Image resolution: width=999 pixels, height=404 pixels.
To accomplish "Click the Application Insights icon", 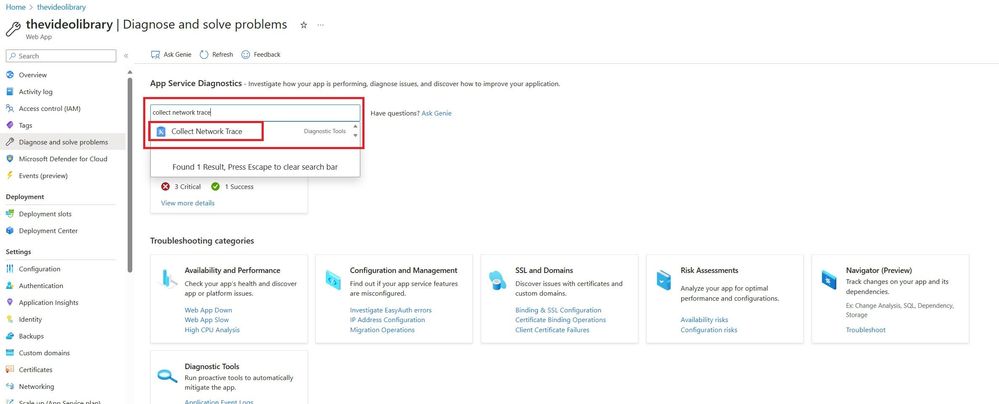I will tap(10, 303).
